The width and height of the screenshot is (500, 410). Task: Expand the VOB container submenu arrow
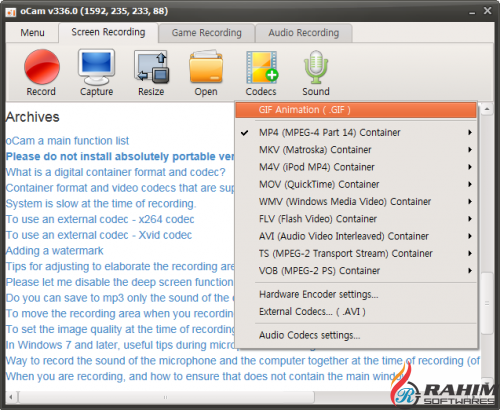pos(470,271)
